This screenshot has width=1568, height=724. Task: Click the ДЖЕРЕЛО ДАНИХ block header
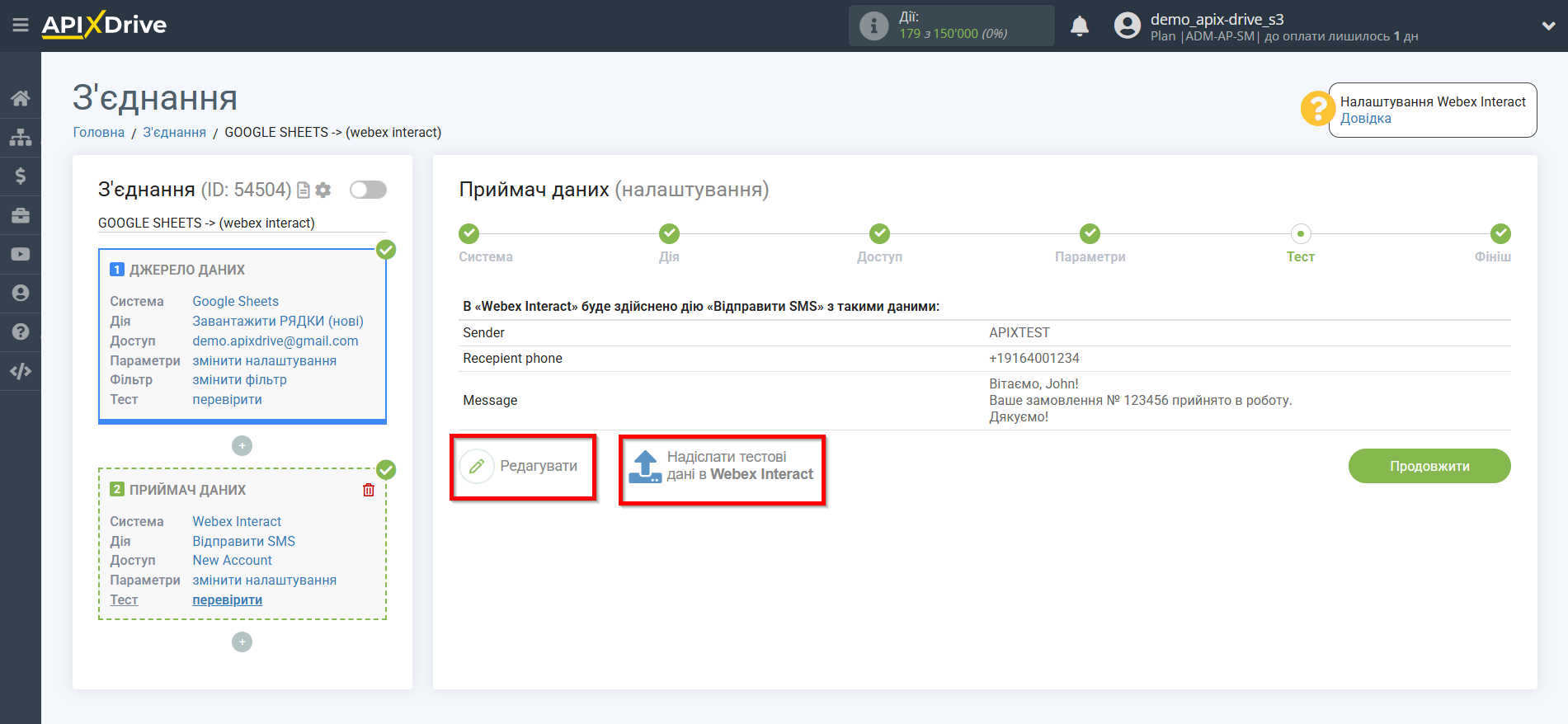coord(187,270)
